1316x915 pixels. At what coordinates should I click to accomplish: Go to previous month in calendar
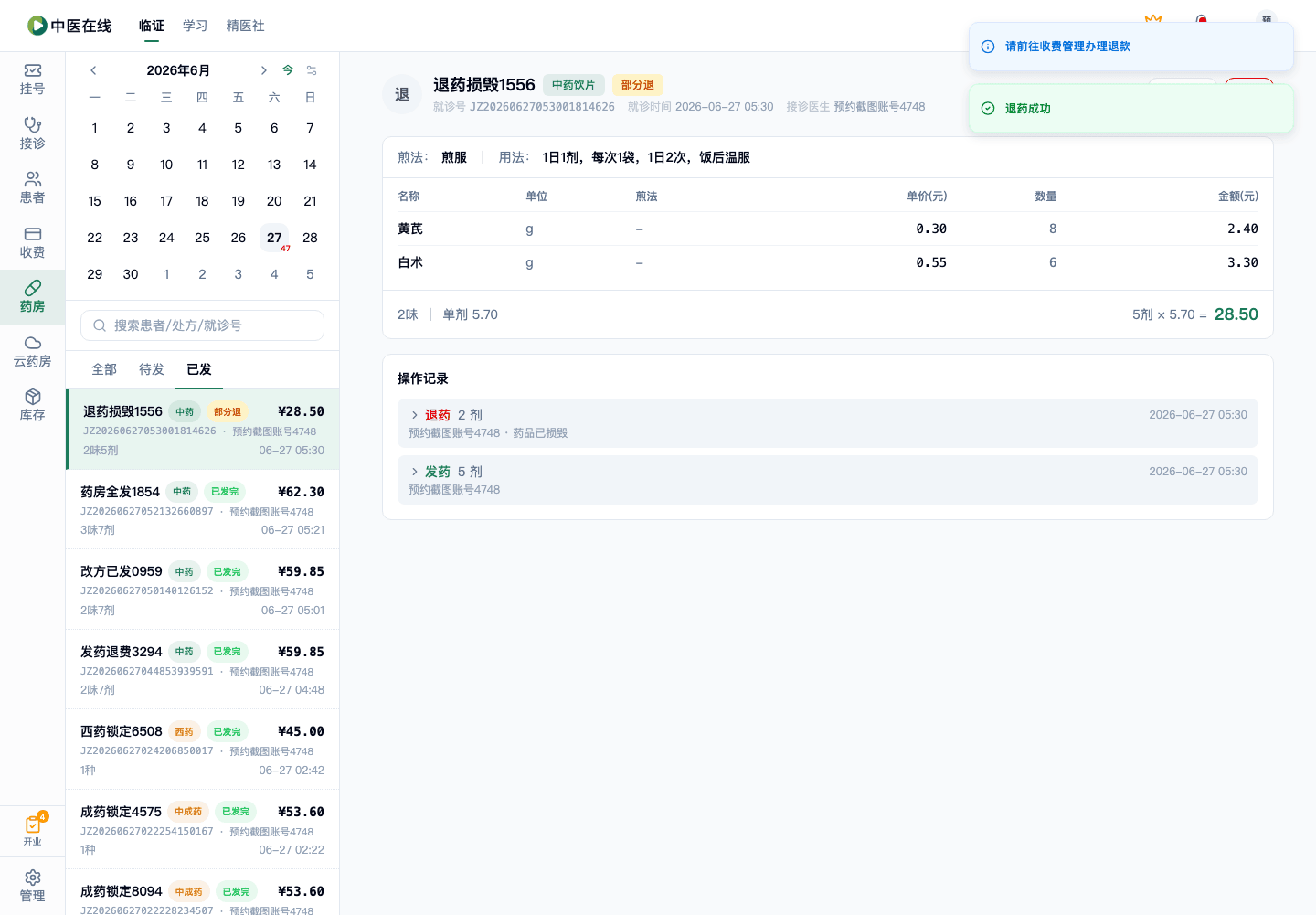(x=93, y=70)
